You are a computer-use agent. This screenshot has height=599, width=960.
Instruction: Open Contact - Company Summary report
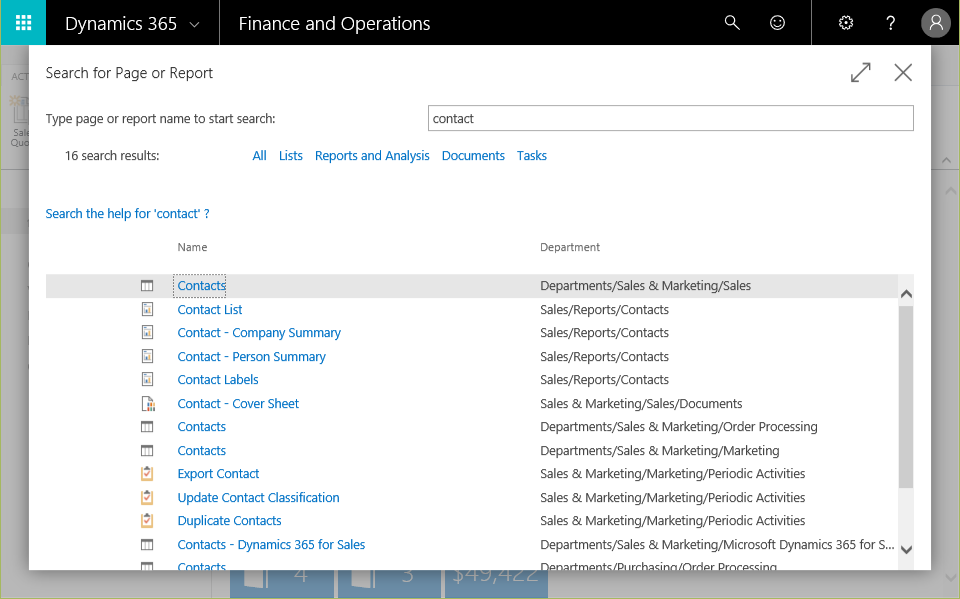259,333
